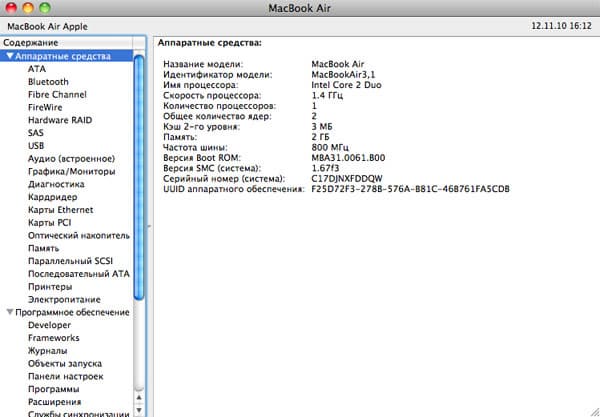Viewport: 600px width, 417px height.
Task: Open Аудио (встроенное) section
Action: [72, 159]
